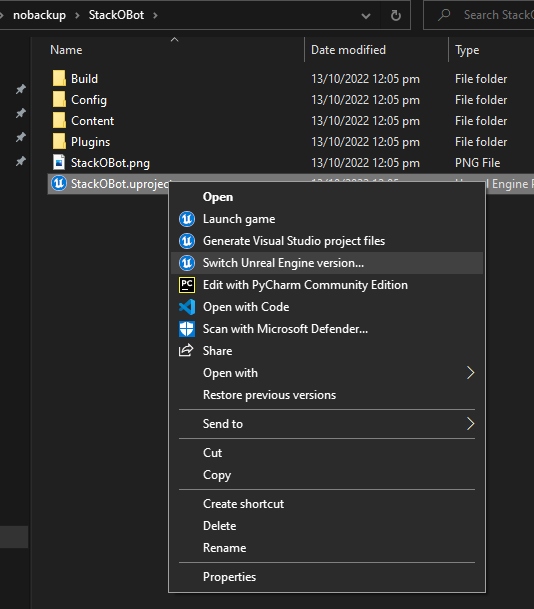Click the Unreal icon beside Switch Unreal Engine version
This screenshot has height=609, width=534.
tap(187, 263)
